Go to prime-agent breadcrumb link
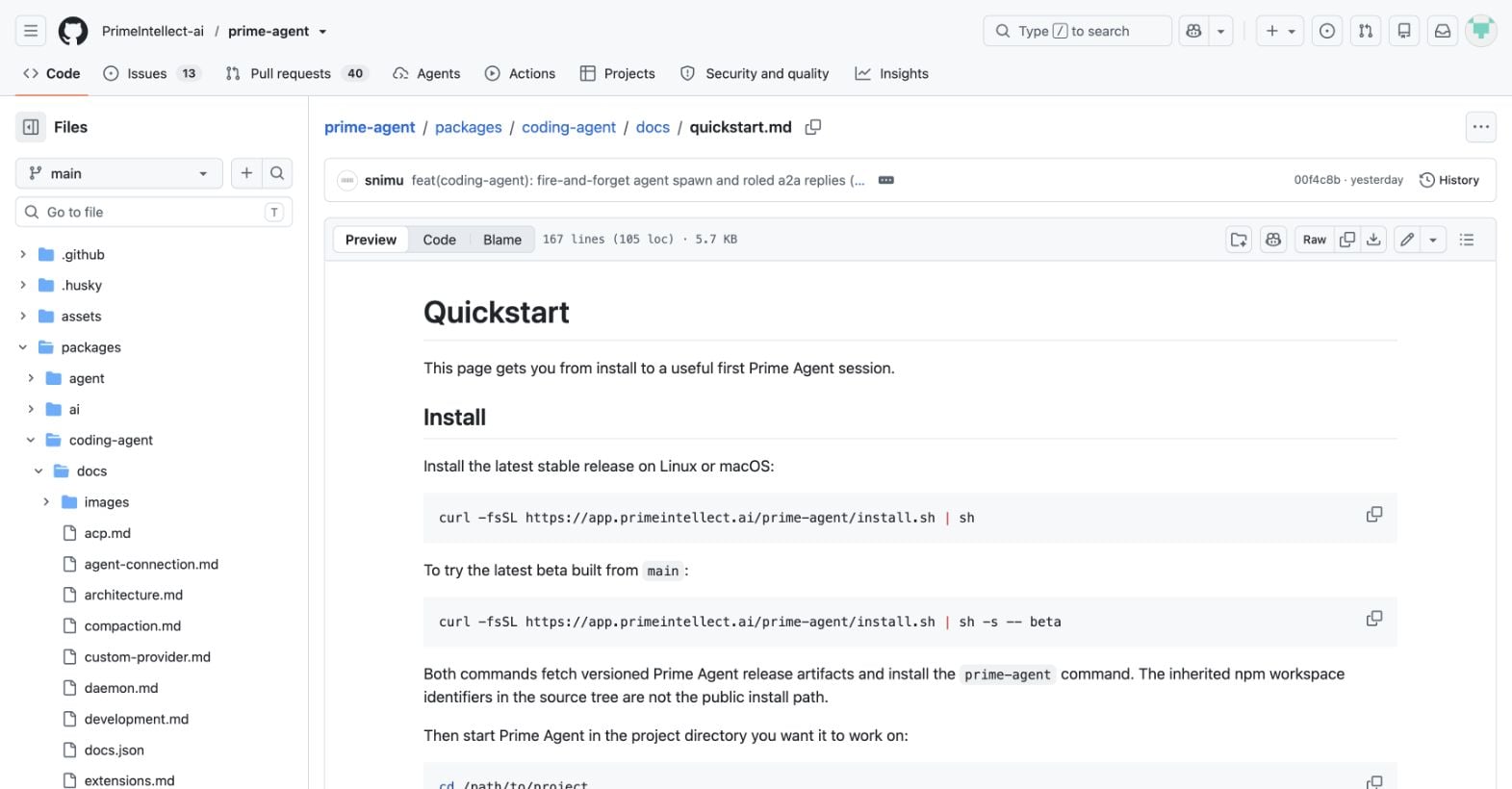This screenshot has height=789, width=1512. point(370,127)
